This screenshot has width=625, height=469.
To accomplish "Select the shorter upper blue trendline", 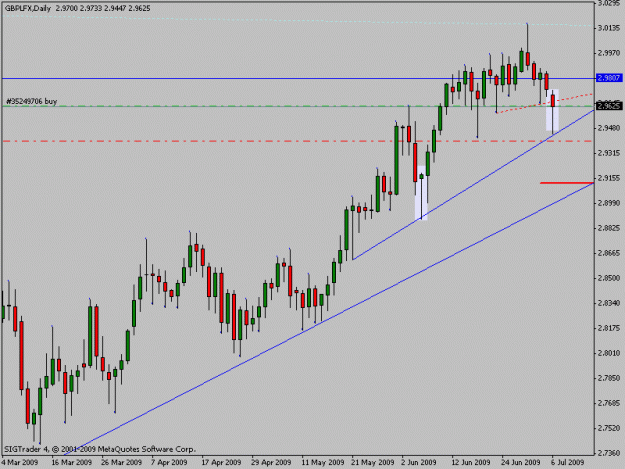I will (473, 185).
